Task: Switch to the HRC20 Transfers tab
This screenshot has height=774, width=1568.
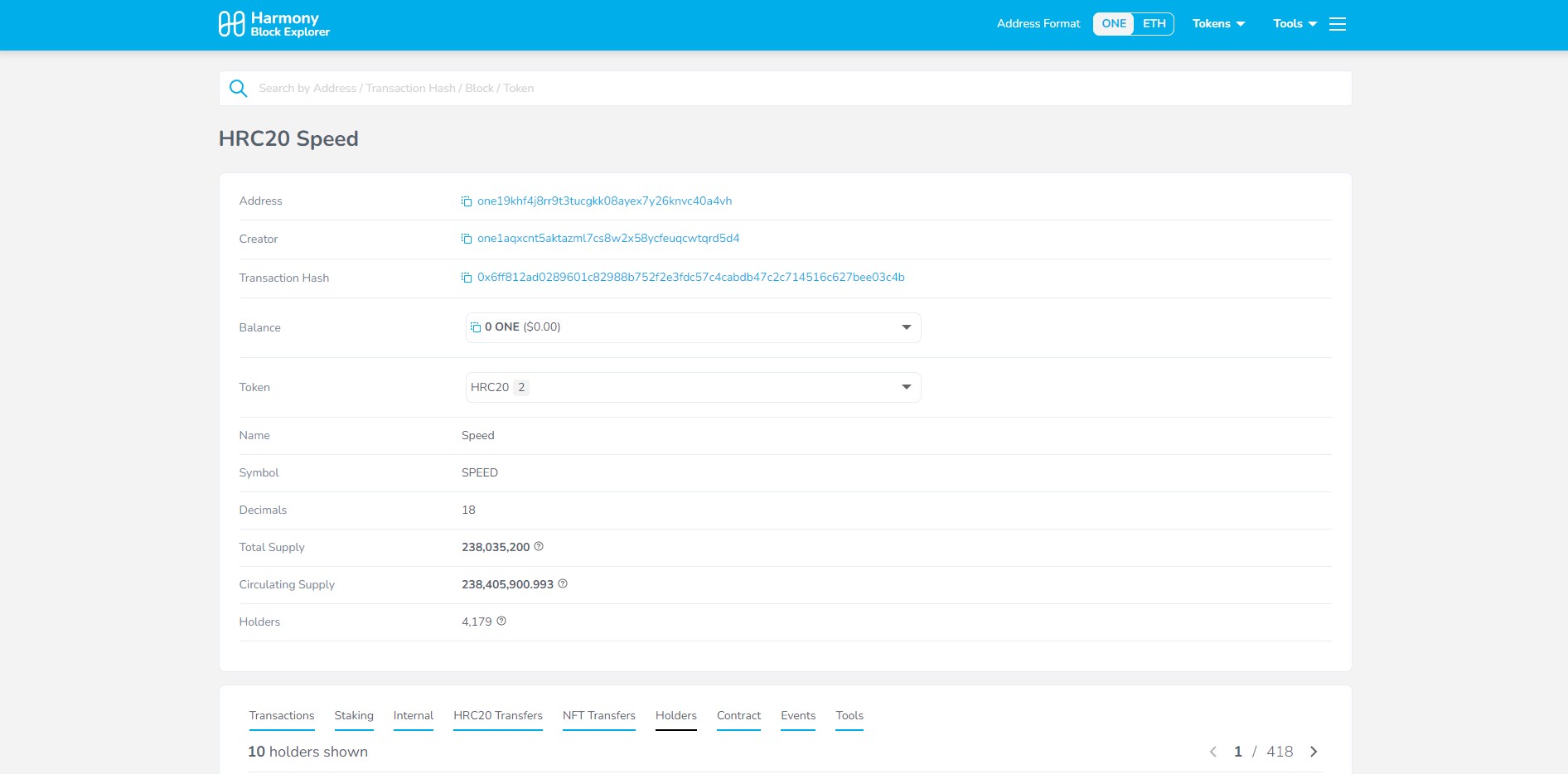Action: [x=498, y=716]
